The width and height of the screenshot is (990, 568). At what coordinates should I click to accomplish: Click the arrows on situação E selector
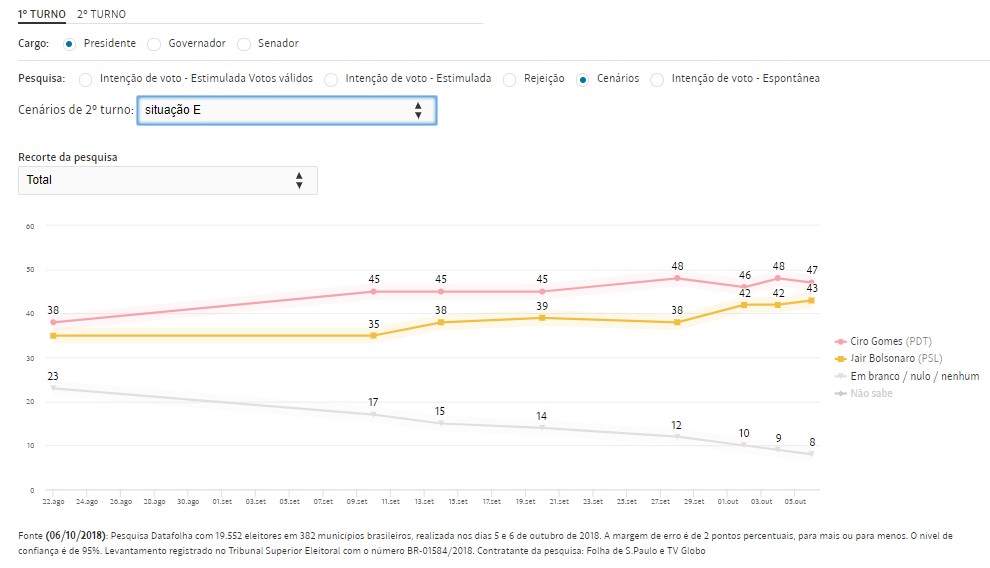(x=418, y=110)
